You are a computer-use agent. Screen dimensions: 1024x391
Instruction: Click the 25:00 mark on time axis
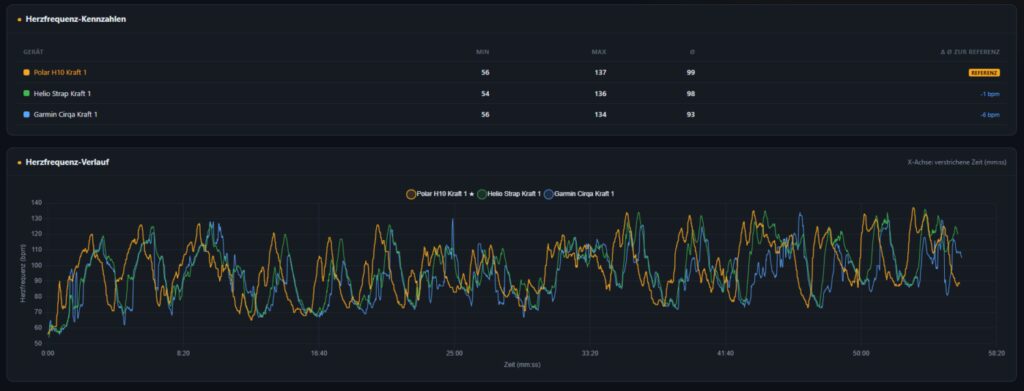(x=455, y=353)
